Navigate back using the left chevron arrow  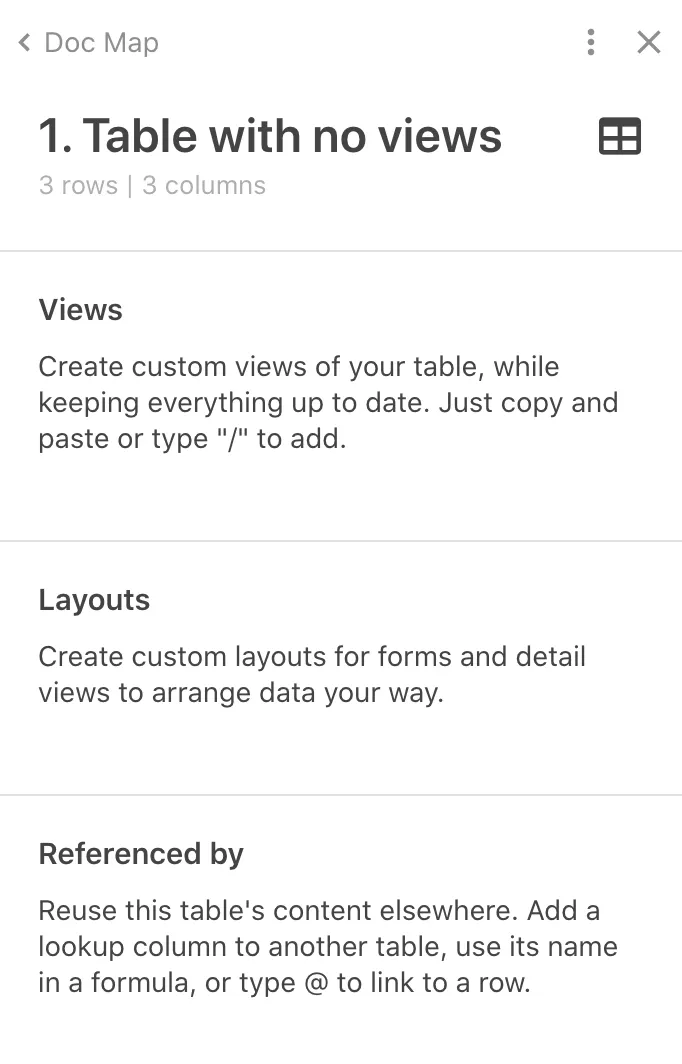[x=22, y=43]
